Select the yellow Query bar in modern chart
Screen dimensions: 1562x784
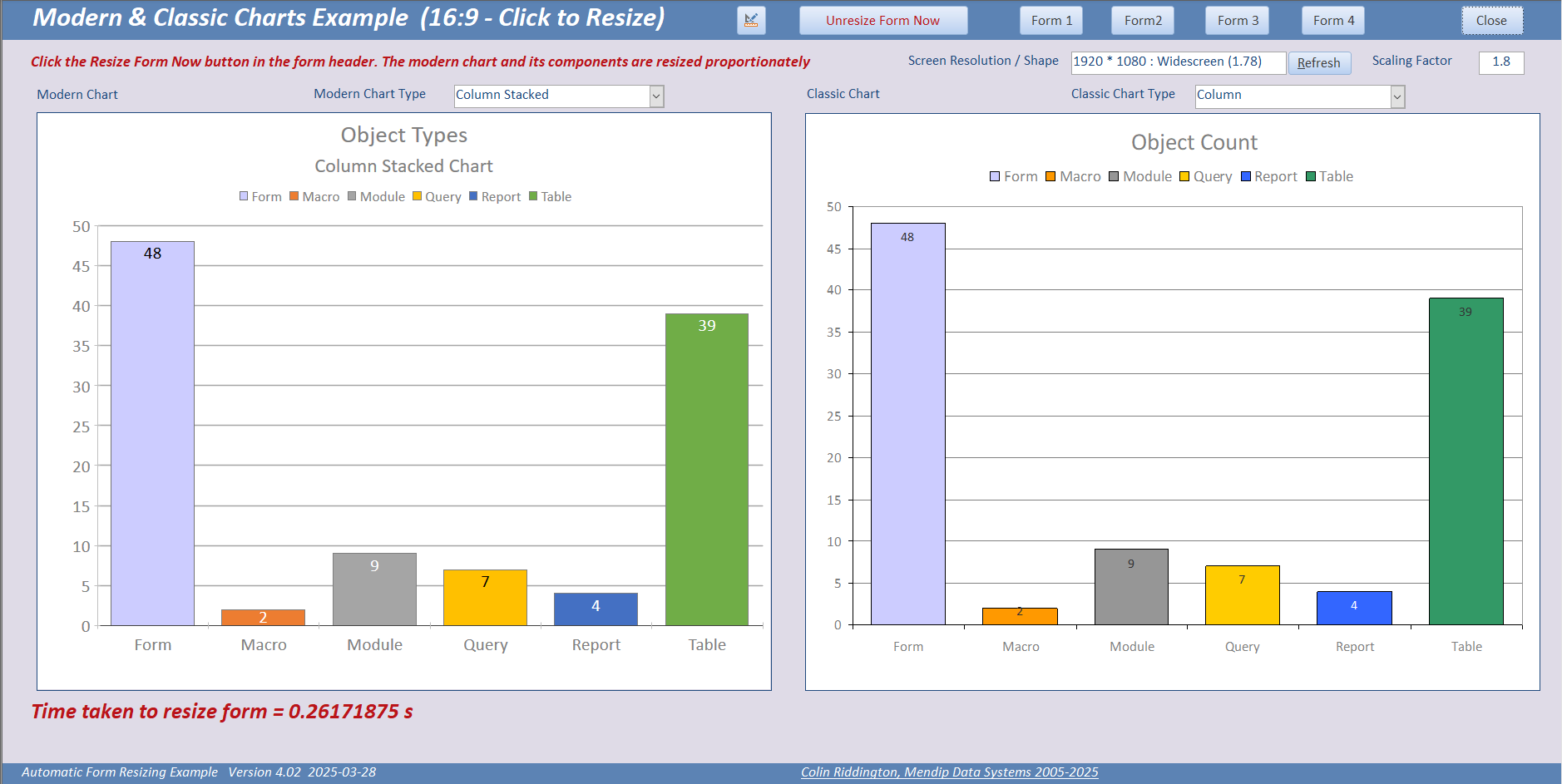tap(485, 598)
